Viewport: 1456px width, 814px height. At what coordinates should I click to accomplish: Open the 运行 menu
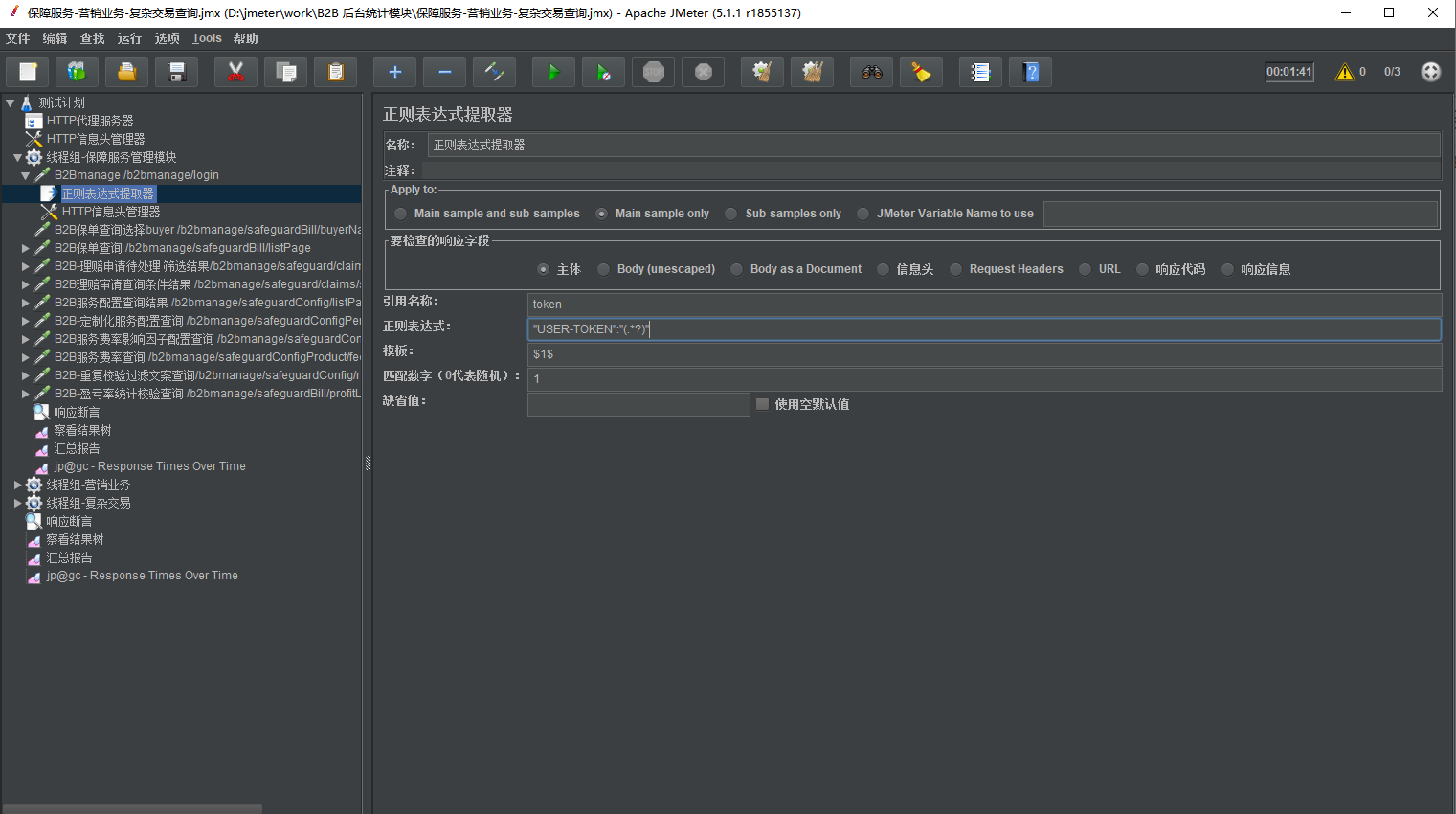pos(129,38)
